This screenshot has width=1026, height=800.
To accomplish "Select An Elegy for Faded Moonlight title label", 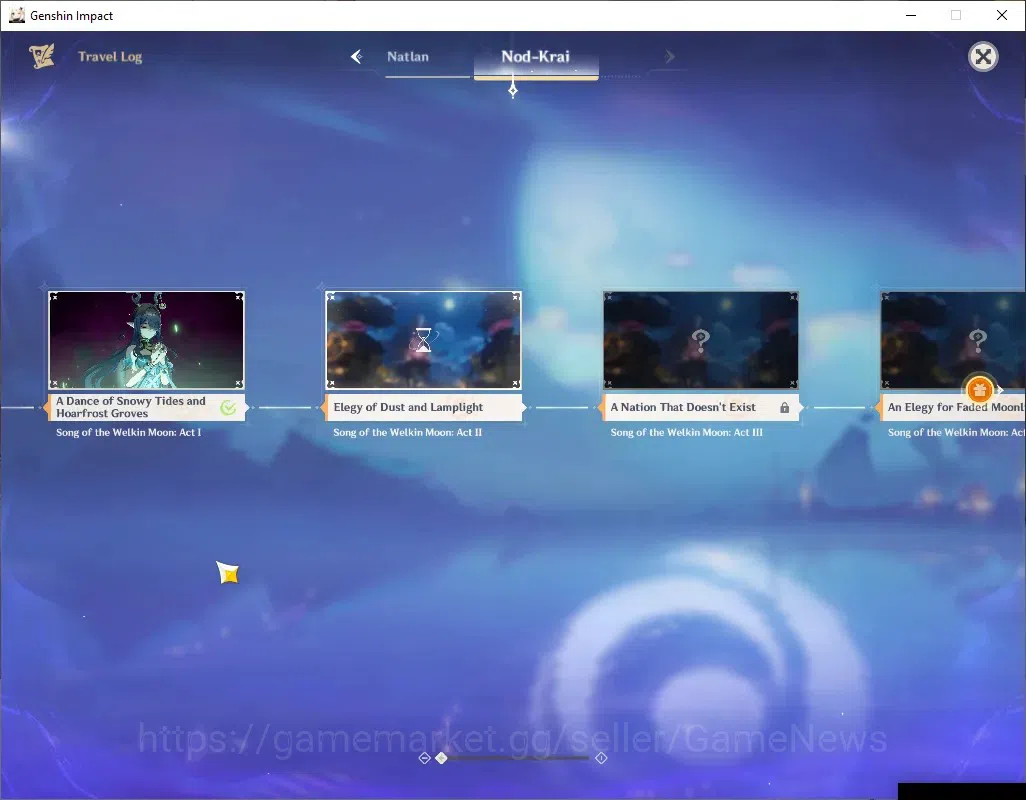I will [x=952, y=407].
